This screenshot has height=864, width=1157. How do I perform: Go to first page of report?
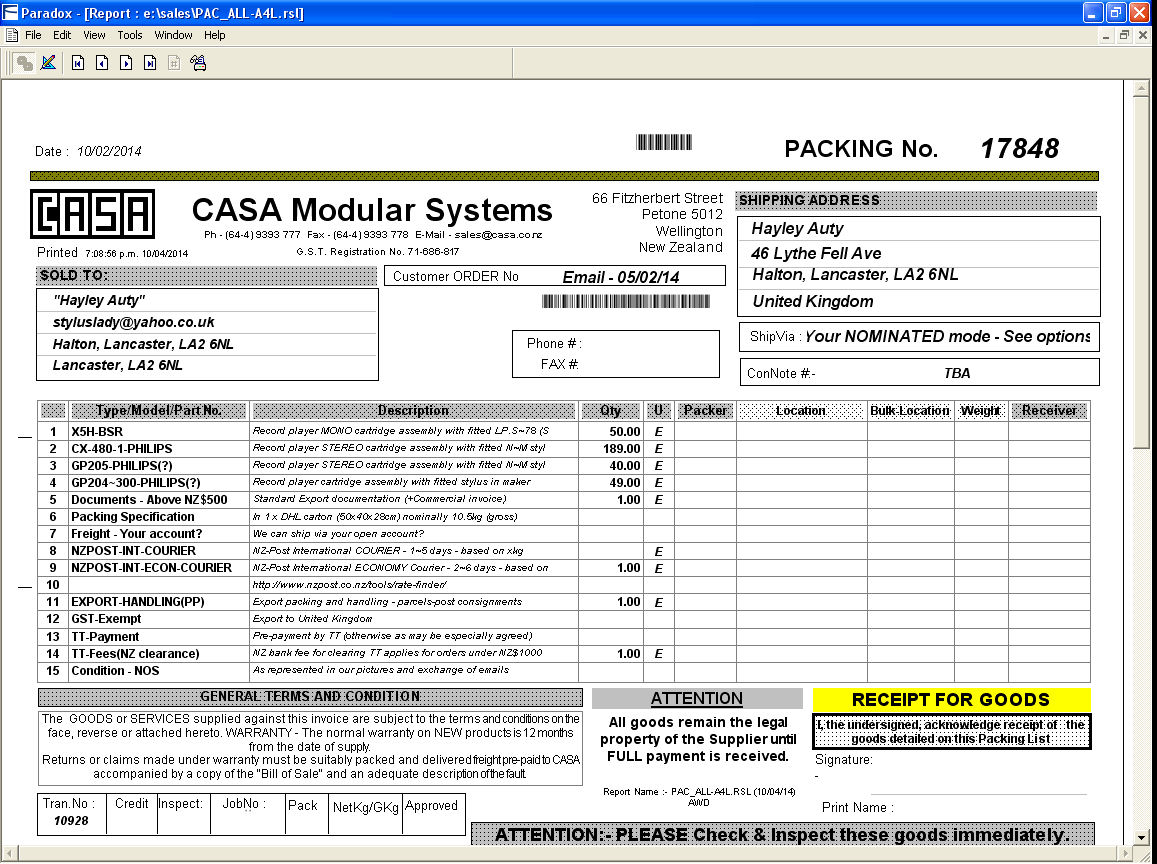coord(77,63)
